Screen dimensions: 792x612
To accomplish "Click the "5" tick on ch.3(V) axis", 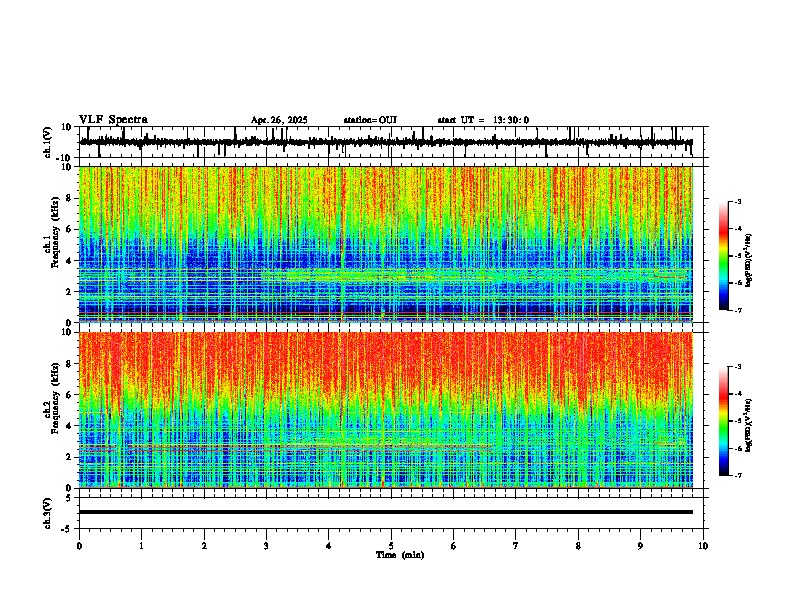I will [70, 498].
